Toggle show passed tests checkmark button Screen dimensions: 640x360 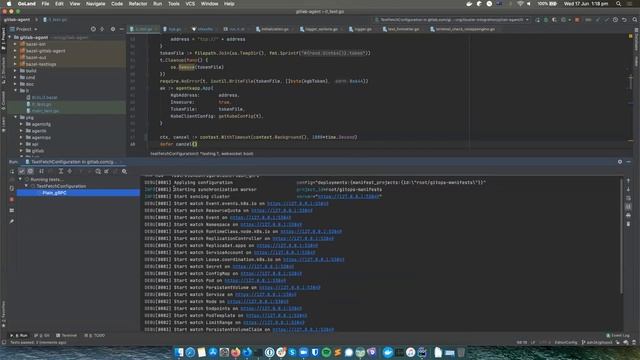pyautogui.click(x=22, y=171)
